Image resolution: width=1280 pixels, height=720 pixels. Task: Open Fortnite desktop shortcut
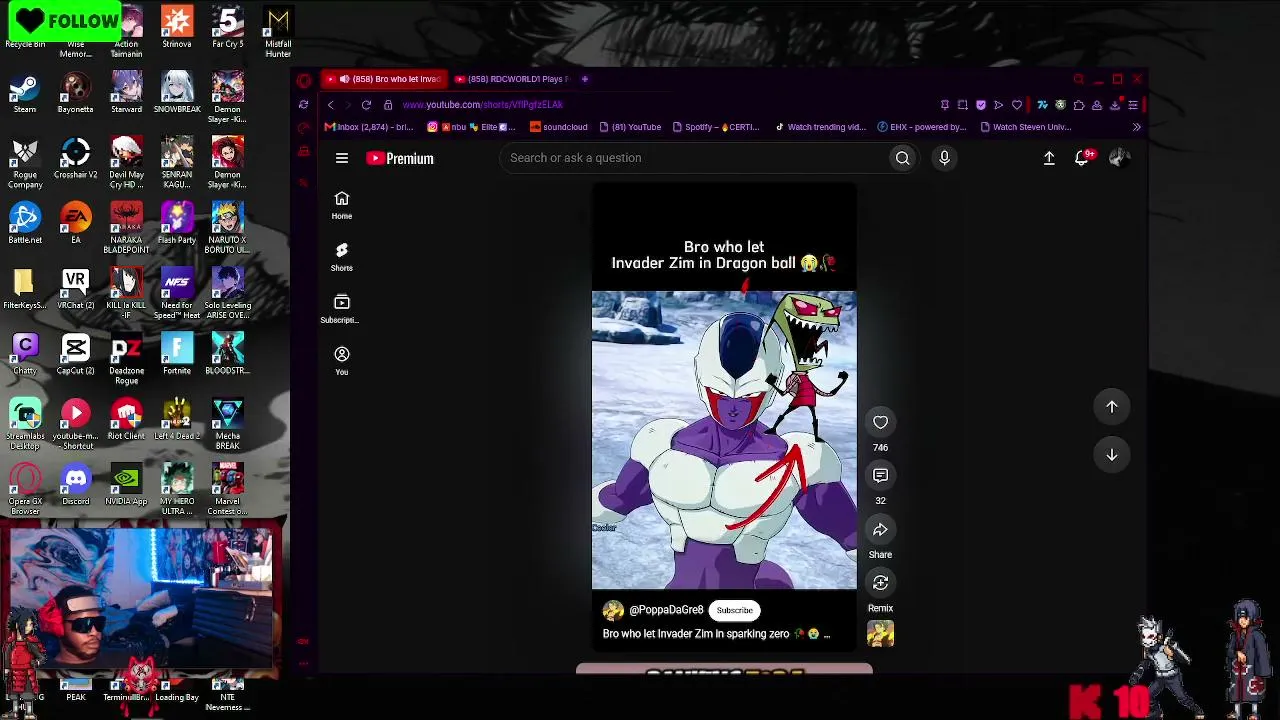click(177, 355)
